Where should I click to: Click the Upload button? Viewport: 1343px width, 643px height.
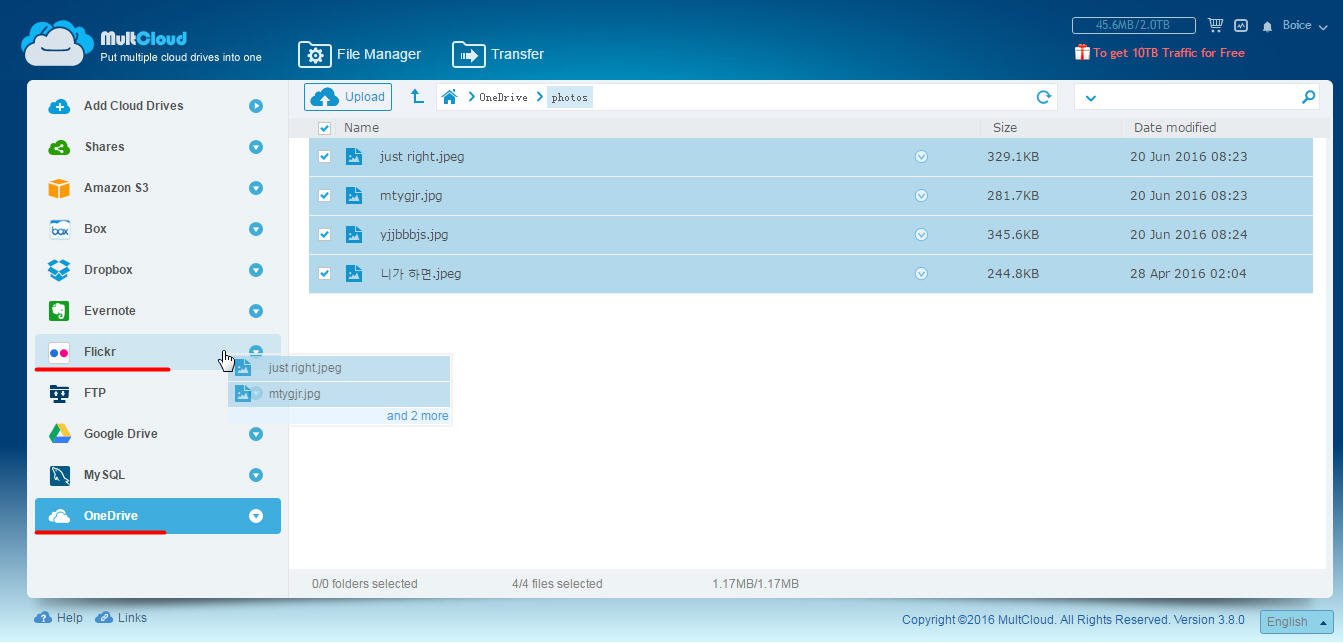(348, 97)
